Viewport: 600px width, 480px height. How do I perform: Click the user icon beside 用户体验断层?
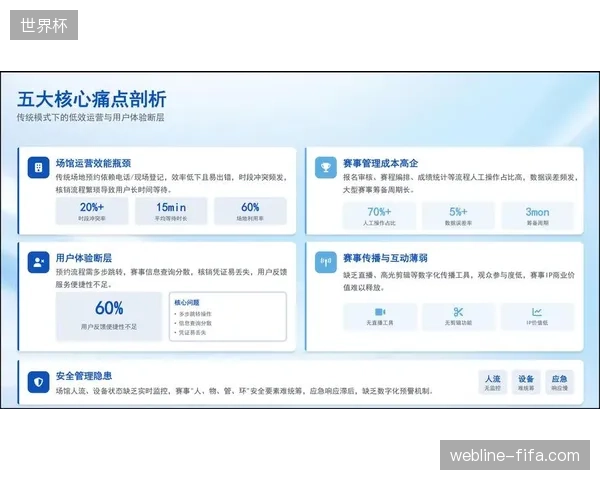coord(38,262)
